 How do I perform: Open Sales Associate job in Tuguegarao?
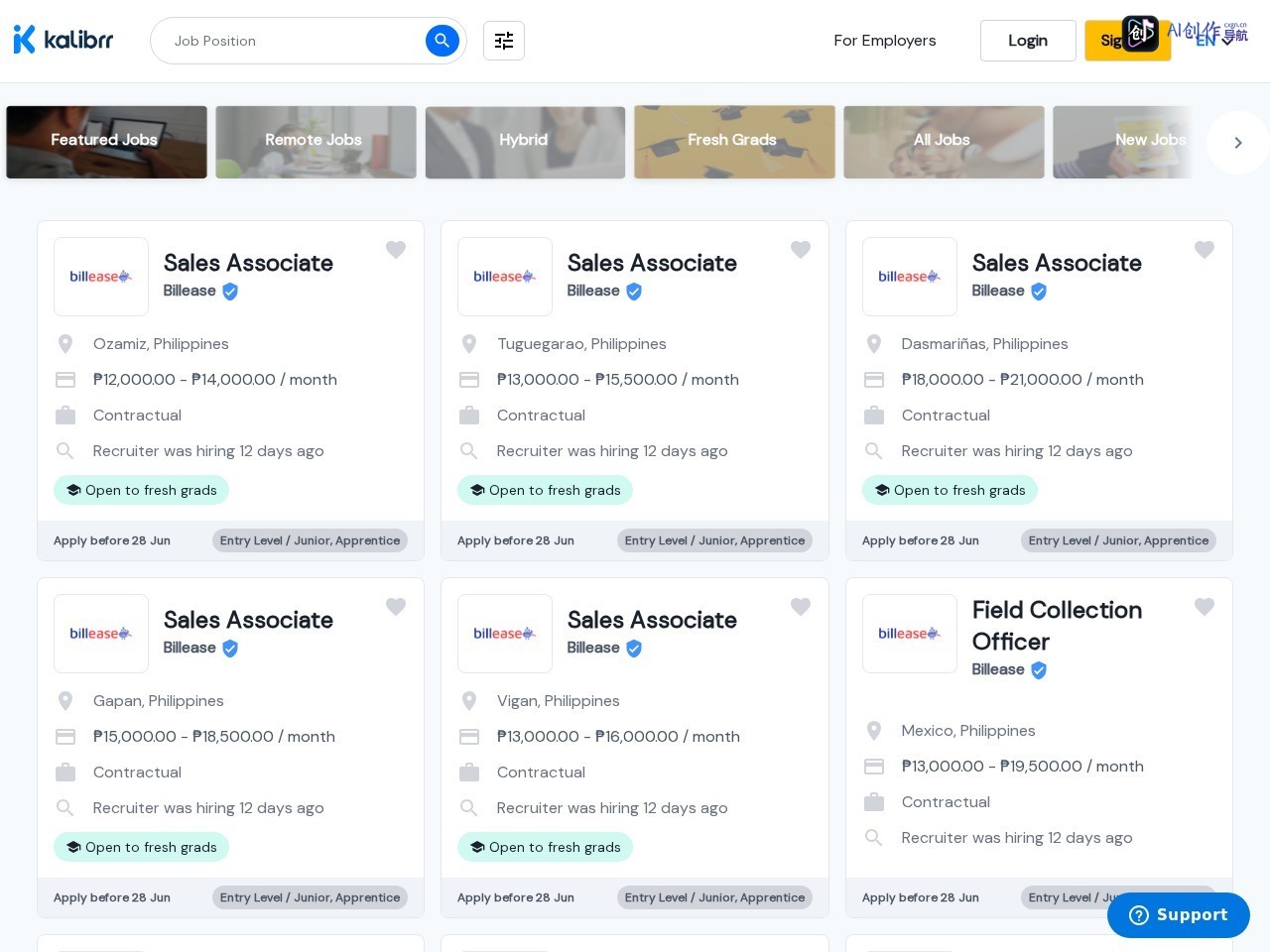[652, 263]
